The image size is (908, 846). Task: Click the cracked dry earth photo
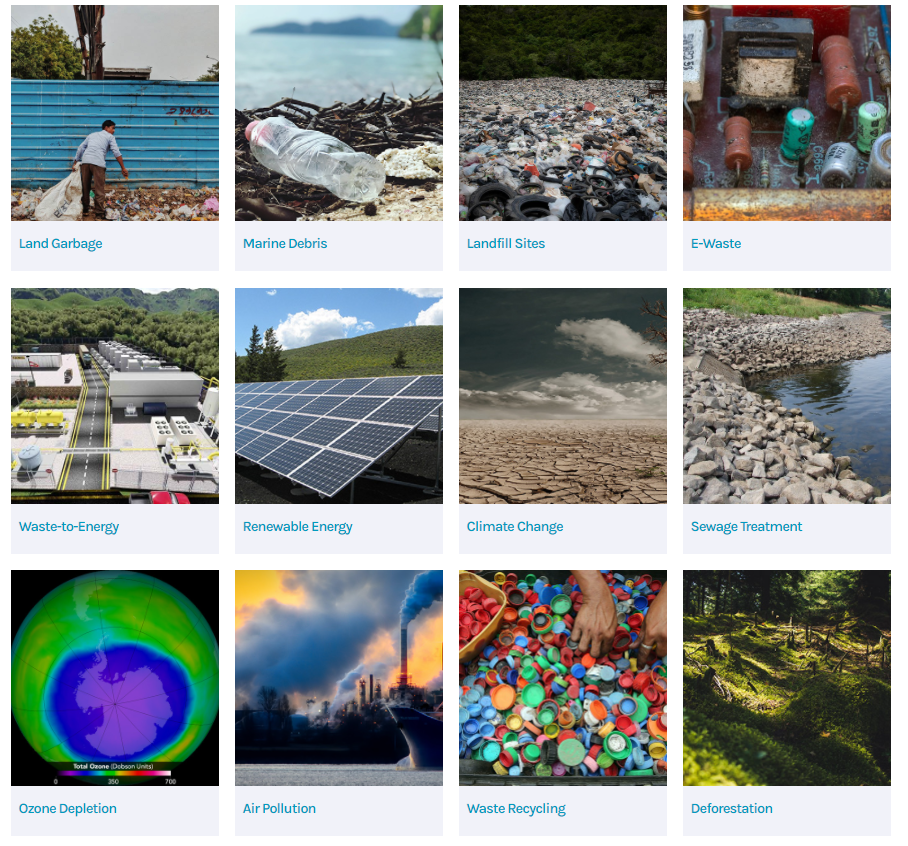click(x=563, y=396)
